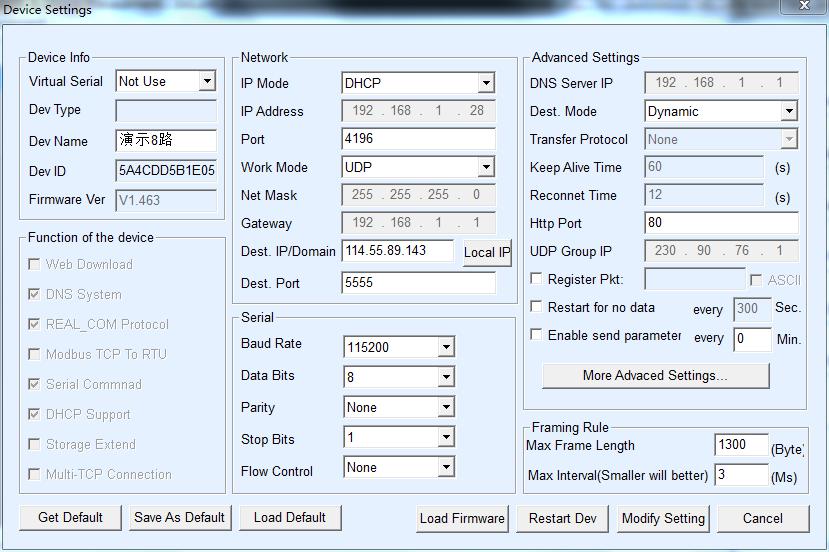This screenshot has height=552, width=829.
Task: Click Load Firmware button
Action: (x=462, y=518)
